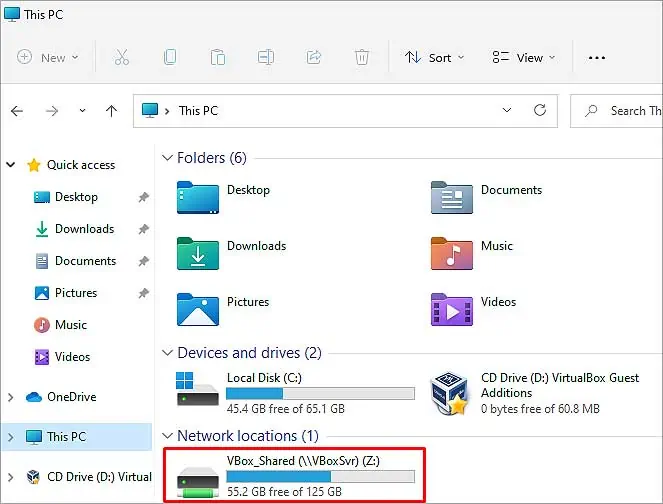
Task: Refresh the This PC view
Action: tap(540, 110)
